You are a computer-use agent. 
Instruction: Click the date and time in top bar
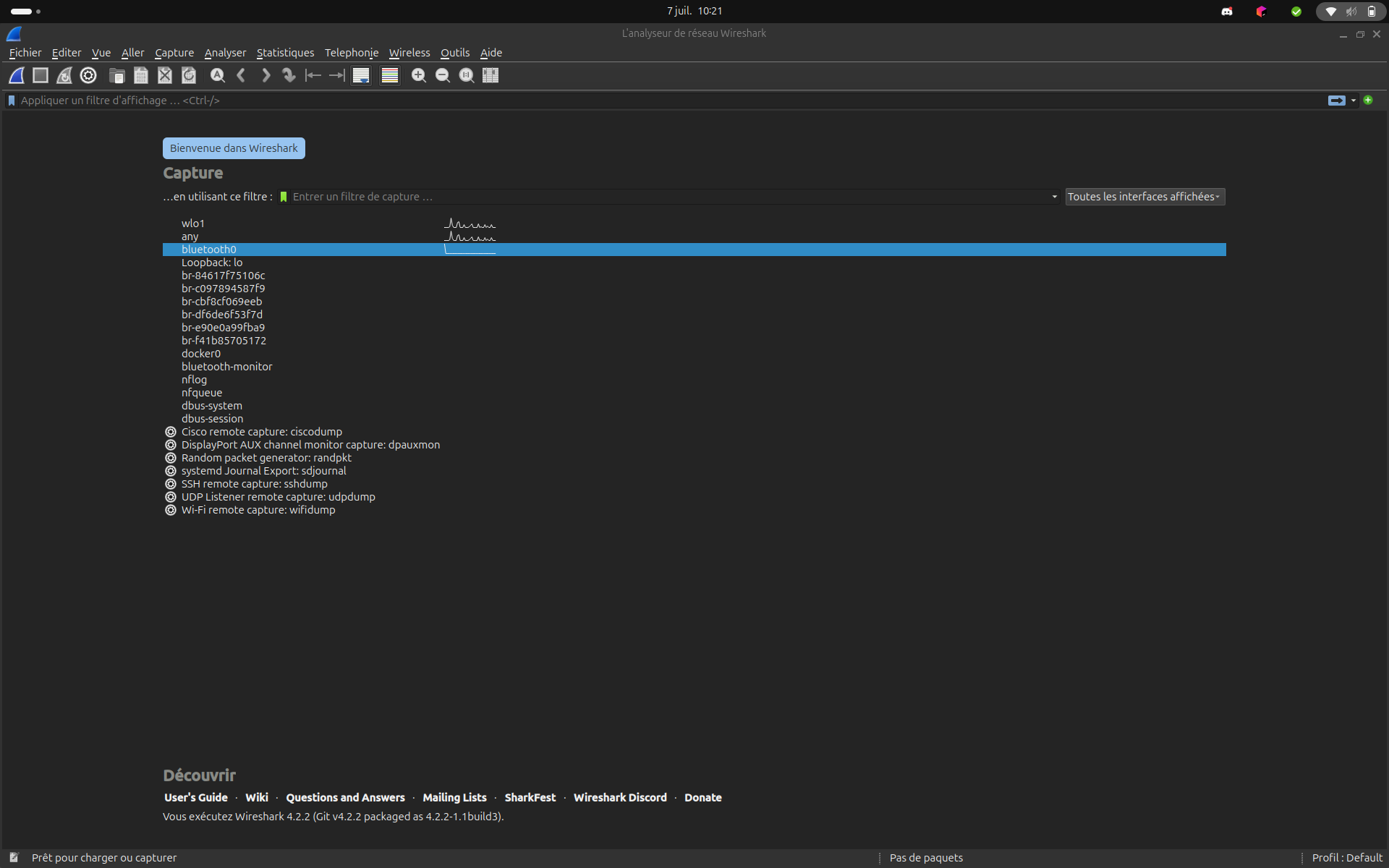(694, 11)
